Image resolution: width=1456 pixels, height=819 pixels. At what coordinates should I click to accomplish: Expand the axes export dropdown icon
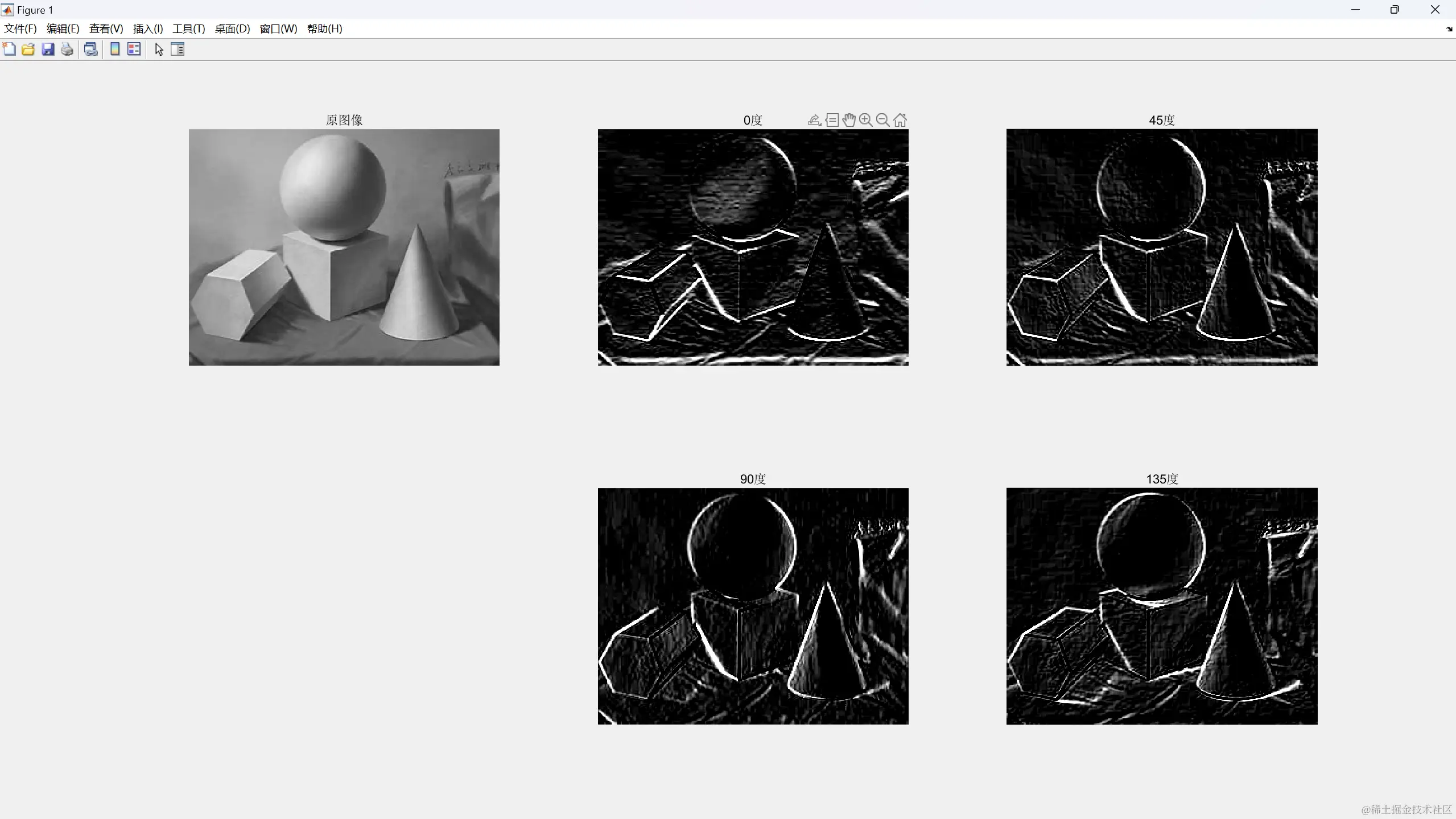click(x=814, y=120)
